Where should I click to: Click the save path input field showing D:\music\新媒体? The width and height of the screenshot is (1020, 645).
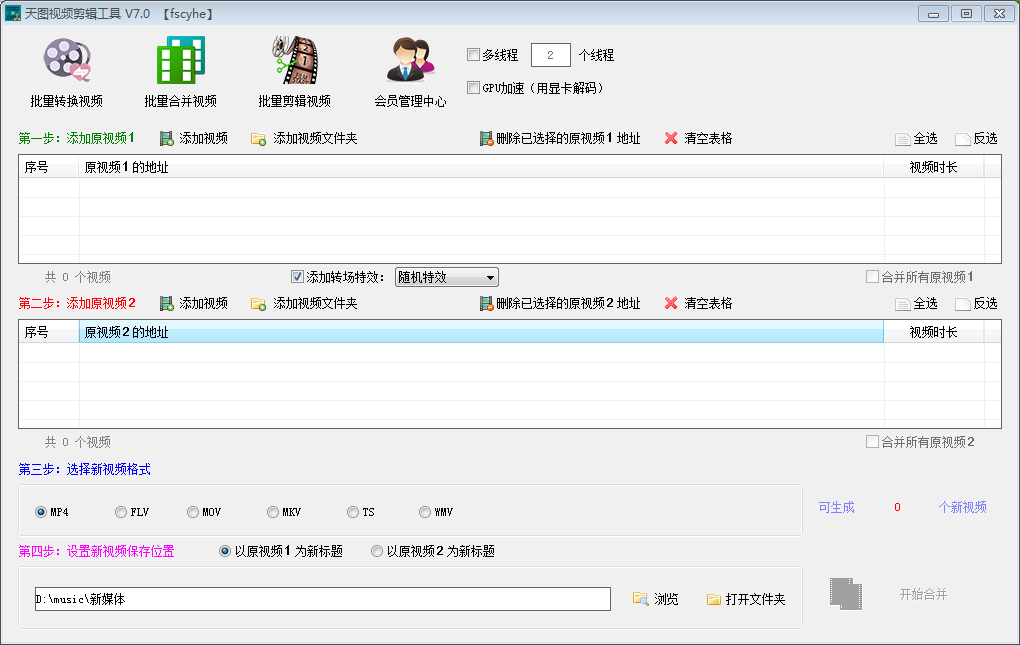pyautogui.click(x=320, y=598)
